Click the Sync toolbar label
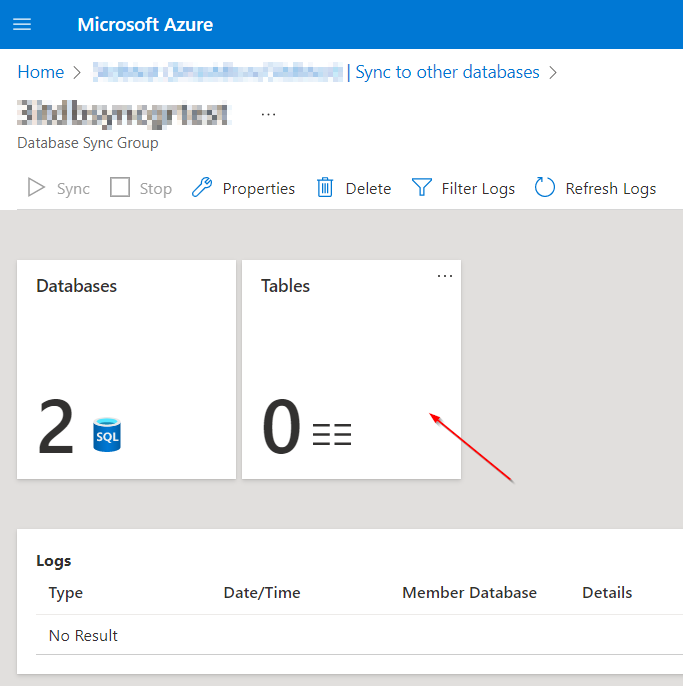The image size is (683, 686). click(73, 189)
